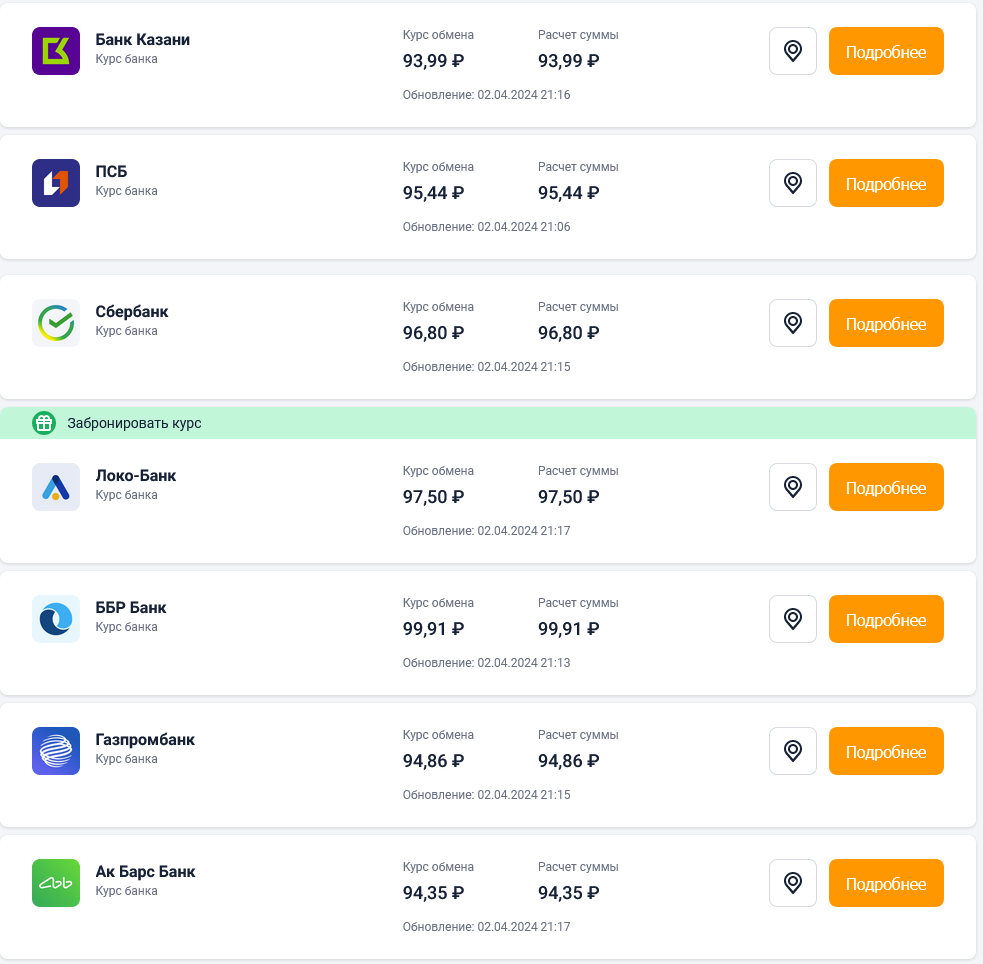Click Подробнее for Банк Казани
The image size is (983, 964).
[x=886, y=51]
